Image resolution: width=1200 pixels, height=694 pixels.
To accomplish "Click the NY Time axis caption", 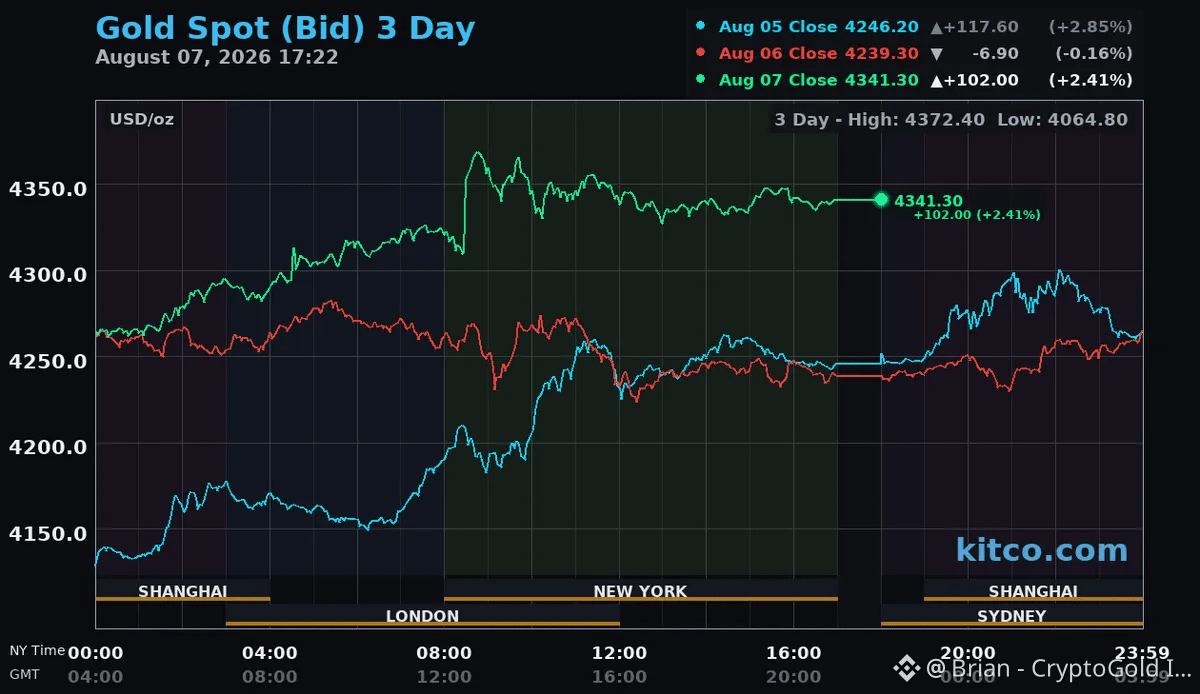I will pos(37,651).
